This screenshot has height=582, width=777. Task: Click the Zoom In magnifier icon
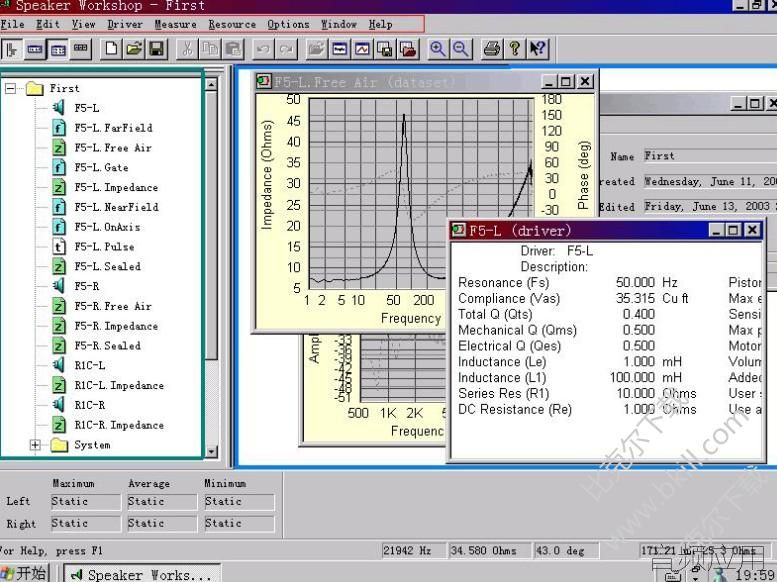[438, 49]
